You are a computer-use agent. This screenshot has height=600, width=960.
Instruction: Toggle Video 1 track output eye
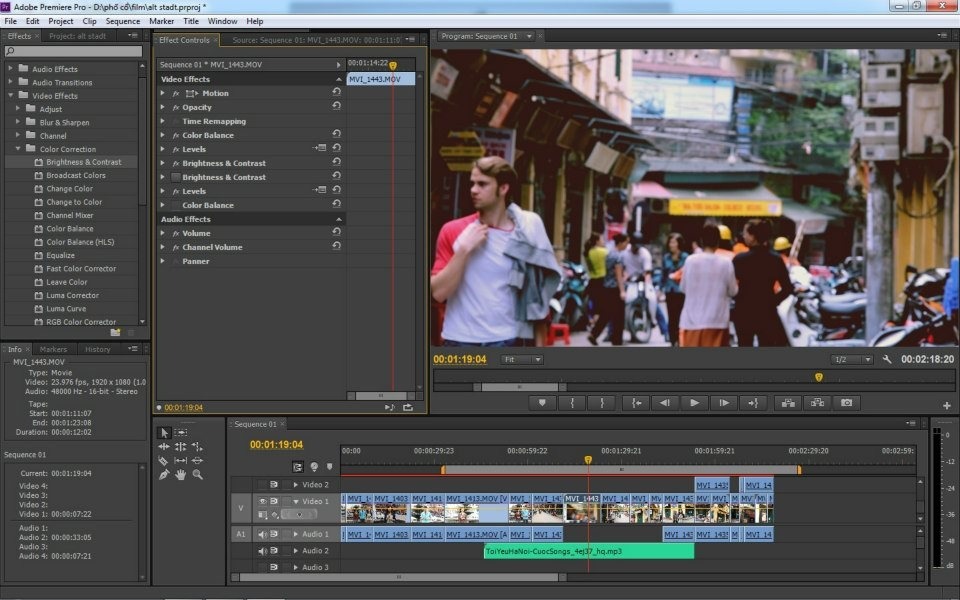pyautogui.click(x=263, y=501)
